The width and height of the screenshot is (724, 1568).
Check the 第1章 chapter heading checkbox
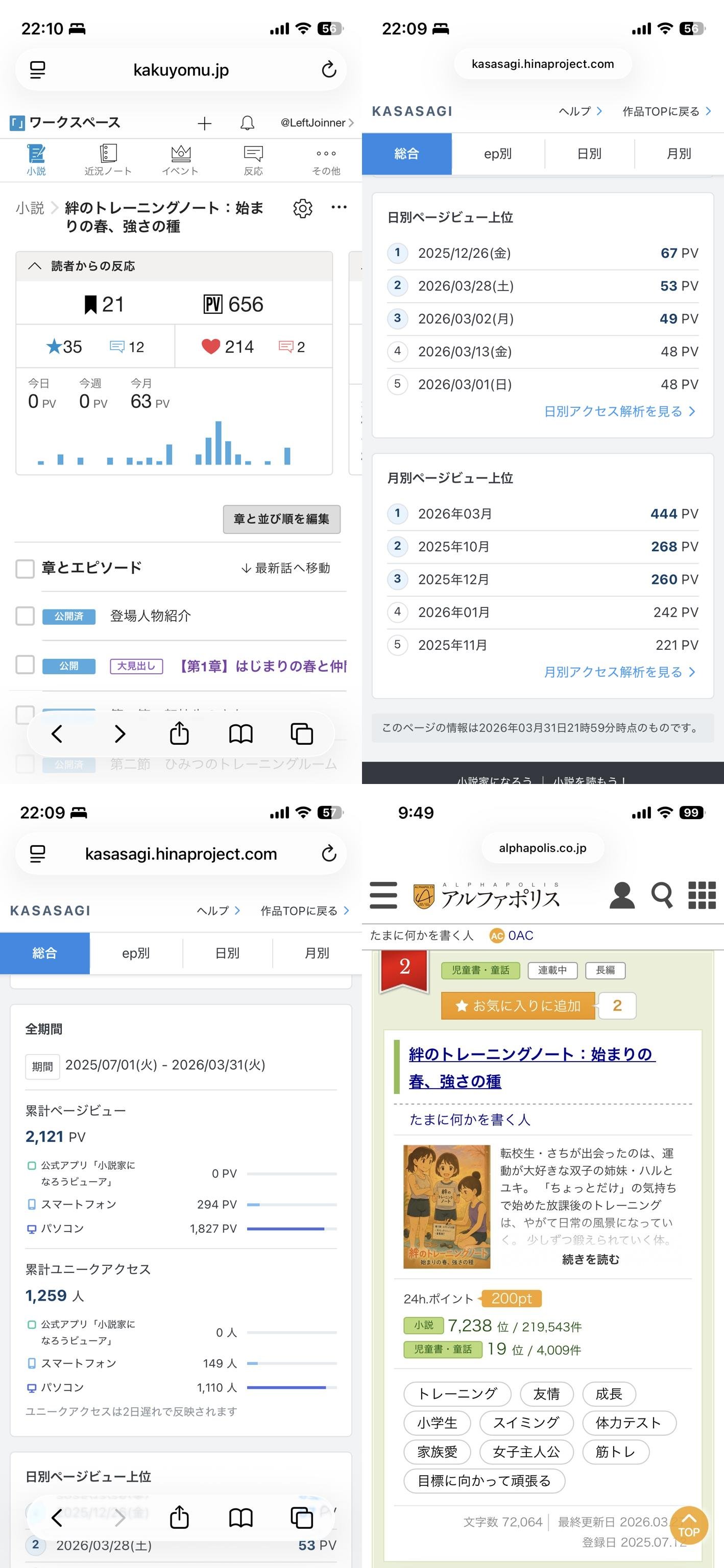[25, 665]
